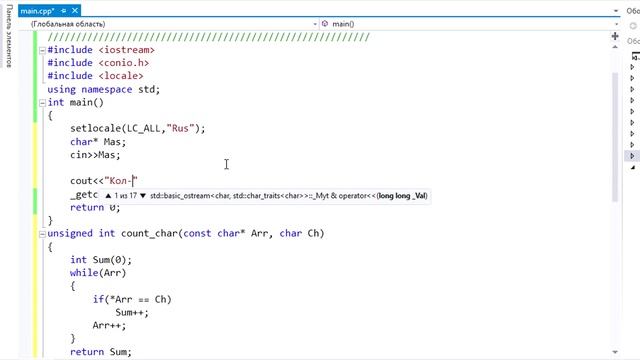Click the return 0; line
Image resolution: width=640 pixels, height=360 pixels.
coord(95,207)
